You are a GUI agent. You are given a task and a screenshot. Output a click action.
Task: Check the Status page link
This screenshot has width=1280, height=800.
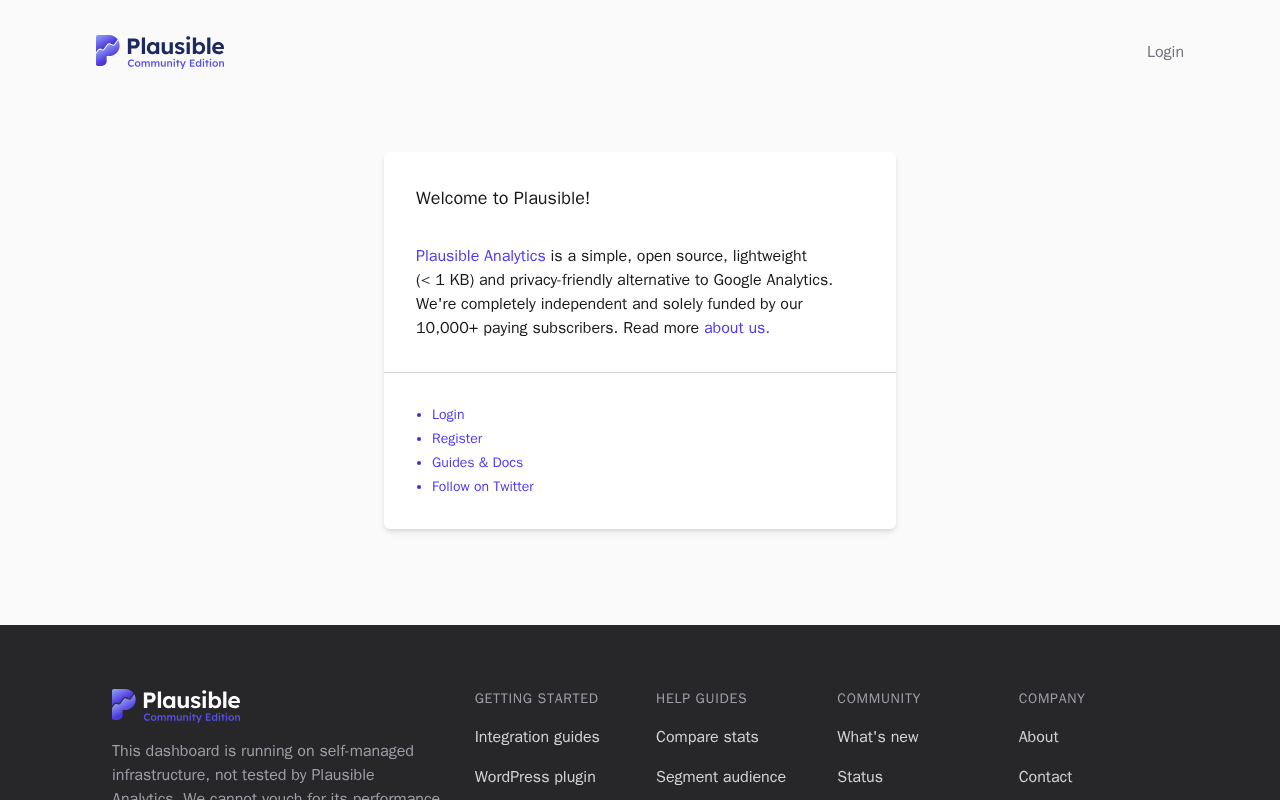click(860, 777)
